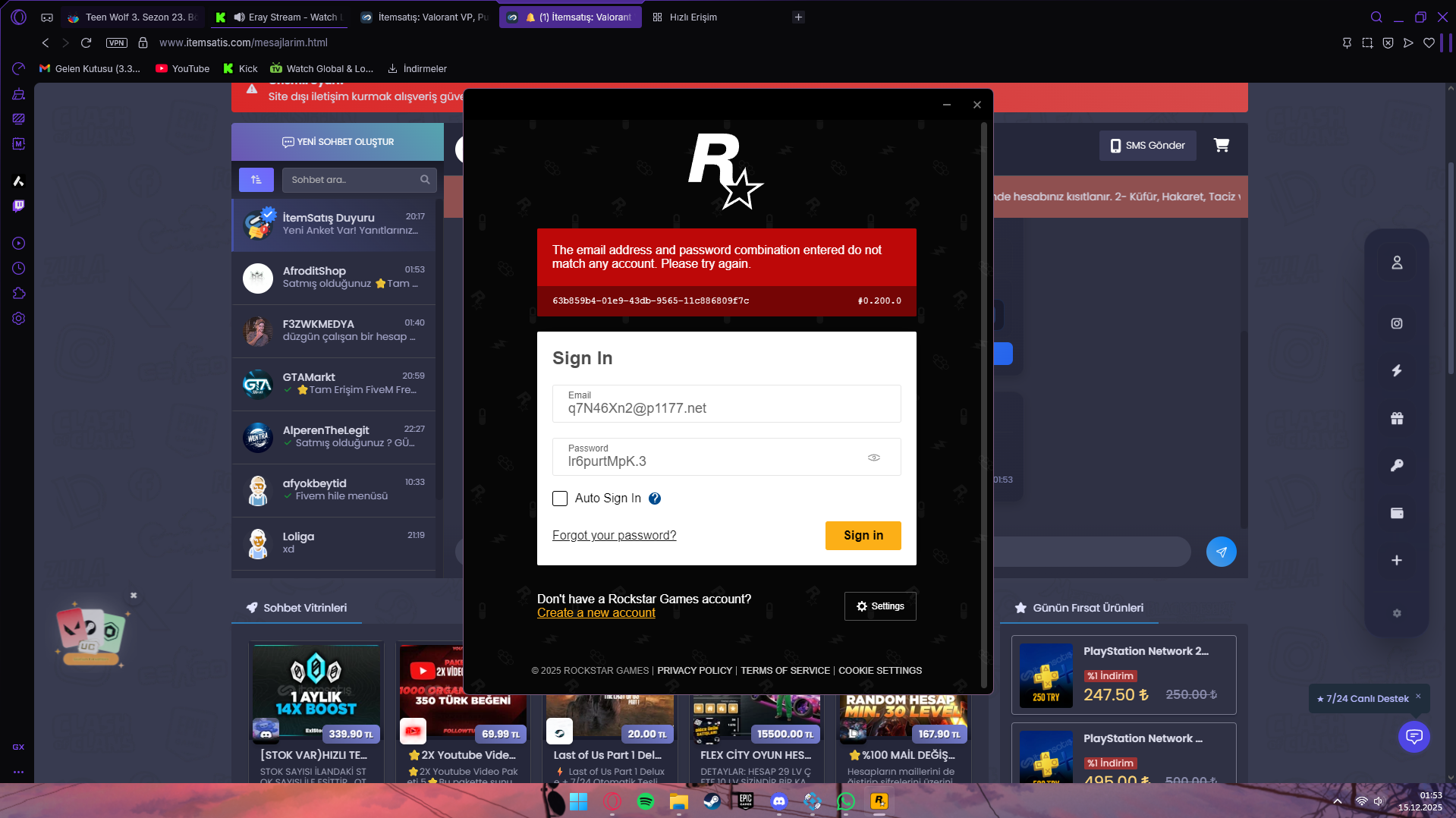The width and height of the screenshot is (1456, 818).
Task: Open Loliga conversation
Action: point(333,543)
